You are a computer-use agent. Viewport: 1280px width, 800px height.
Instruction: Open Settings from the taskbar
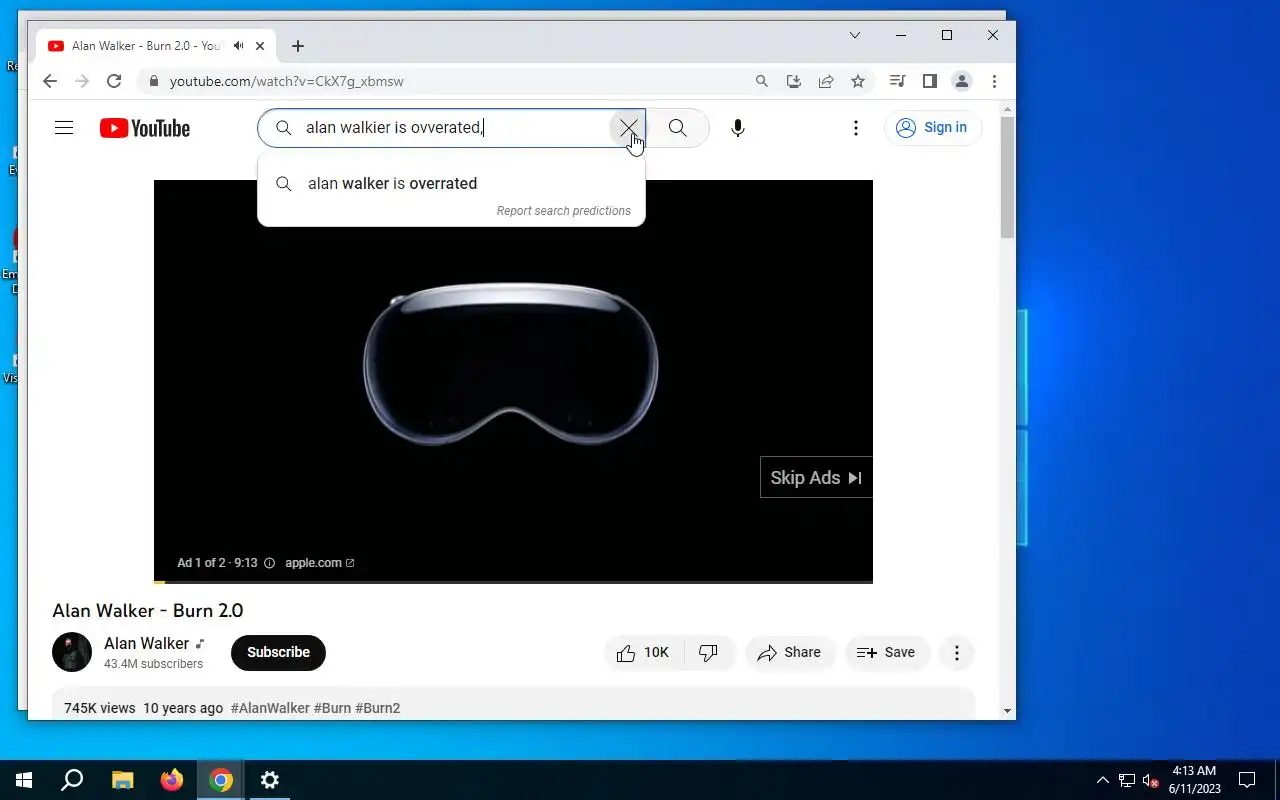[x=270, y=780]
